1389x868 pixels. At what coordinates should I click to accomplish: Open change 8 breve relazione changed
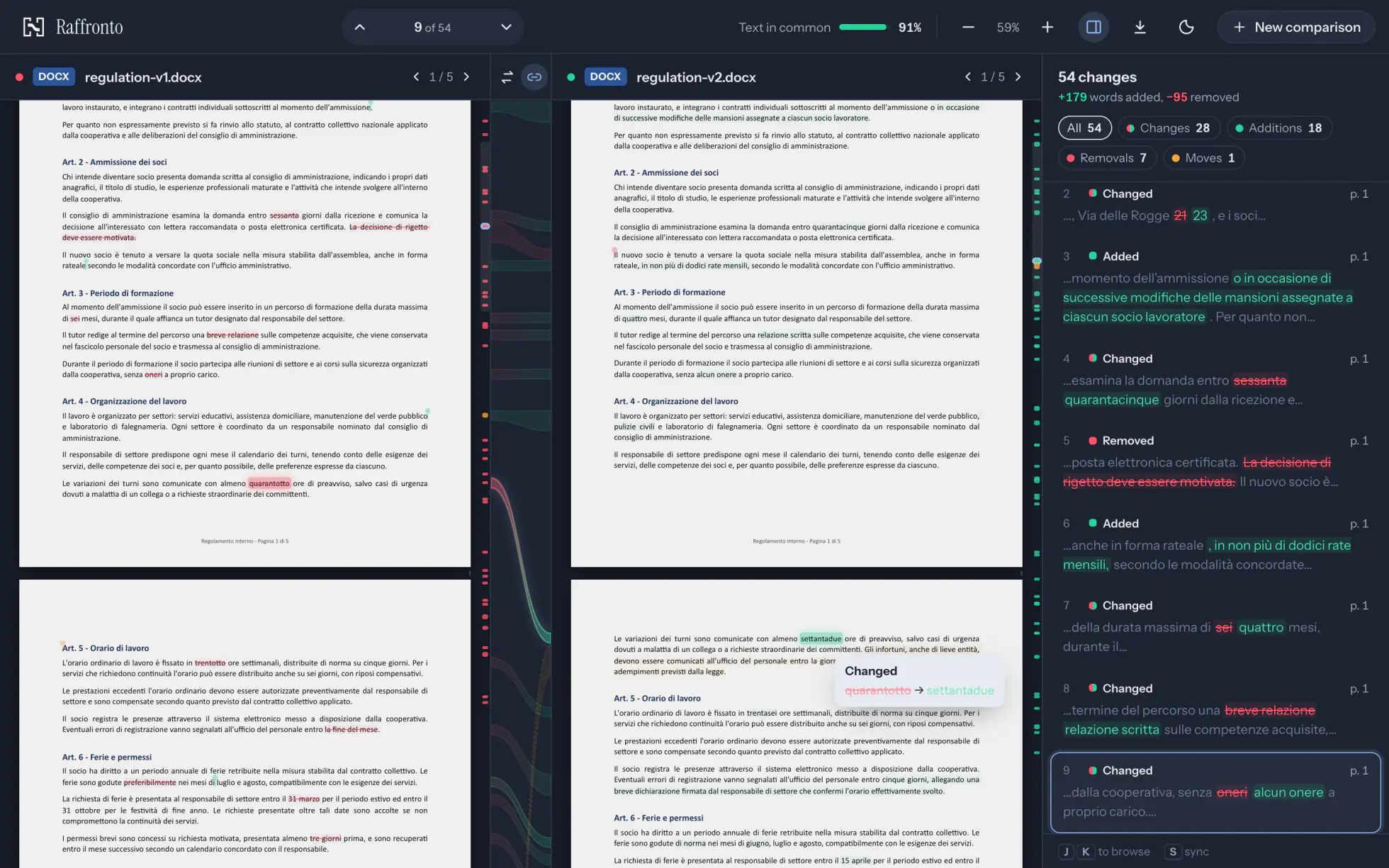tap(1215, 709)
